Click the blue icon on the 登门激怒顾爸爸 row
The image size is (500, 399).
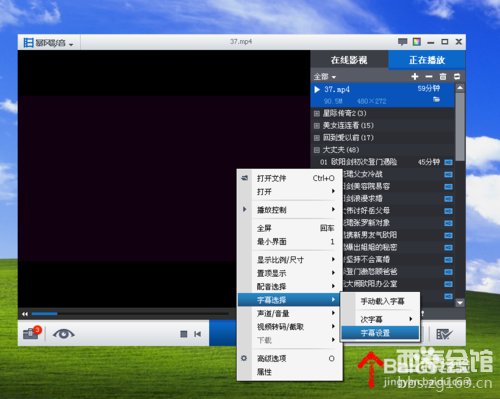(x=448, y=272)
